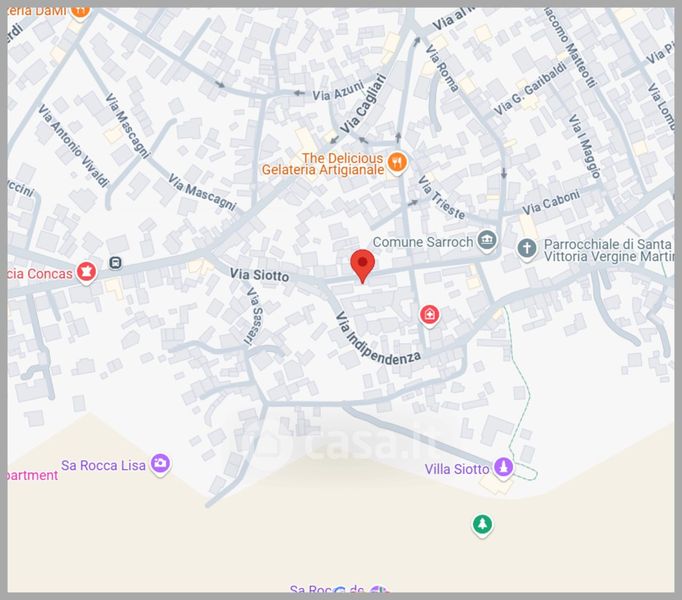Click the Gelateria DaMi orange icon
Screen dimensions: 682x600
coord(80,10)
